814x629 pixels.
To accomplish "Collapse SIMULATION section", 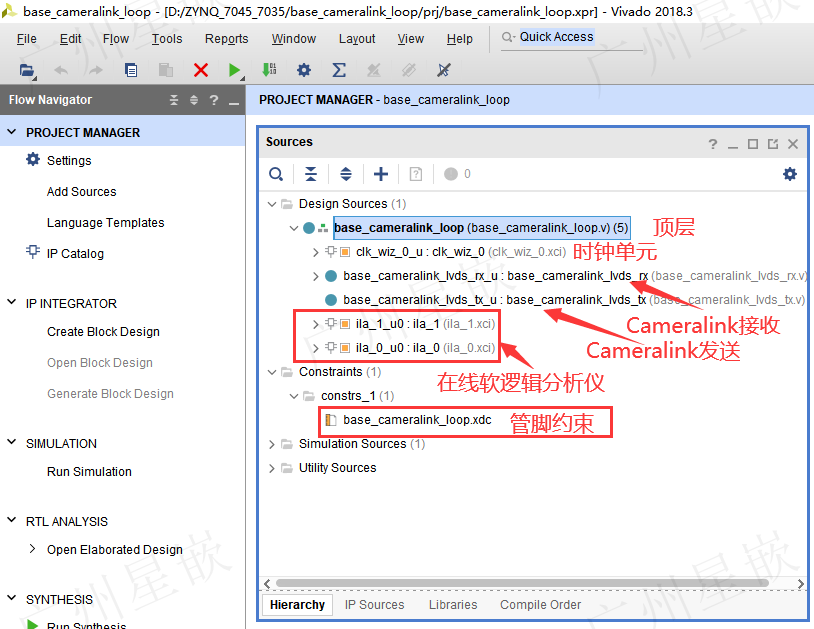I will click(11, 442).
